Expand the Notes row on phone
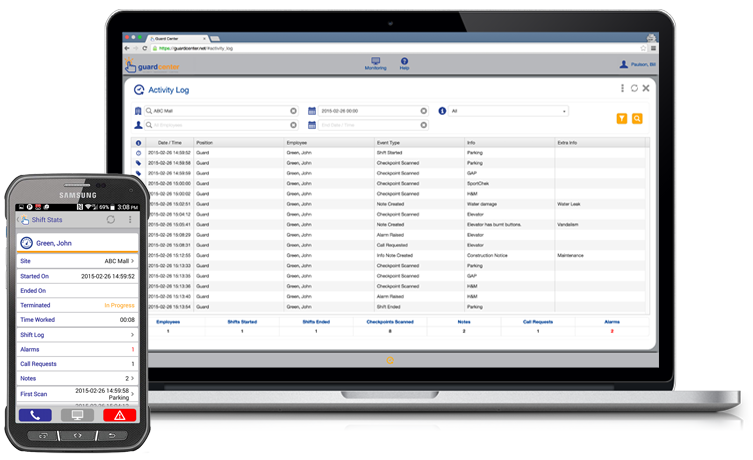753x460 pixels. 77,378
